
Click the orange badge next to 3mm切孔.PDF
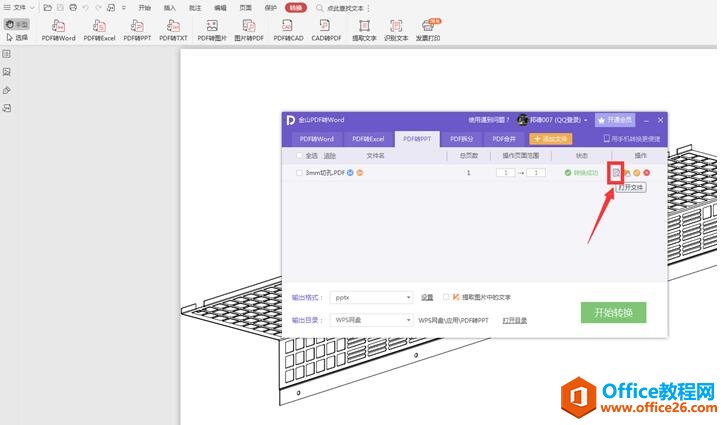[x=360, y=173]
